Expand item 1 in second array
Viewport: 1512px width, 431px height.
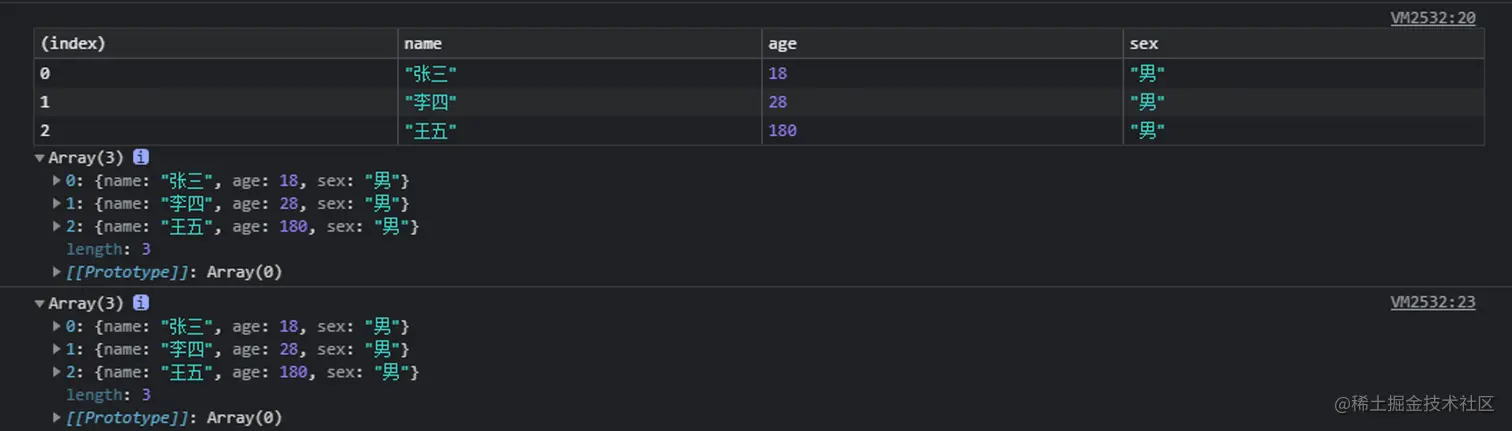coord(57,349)
